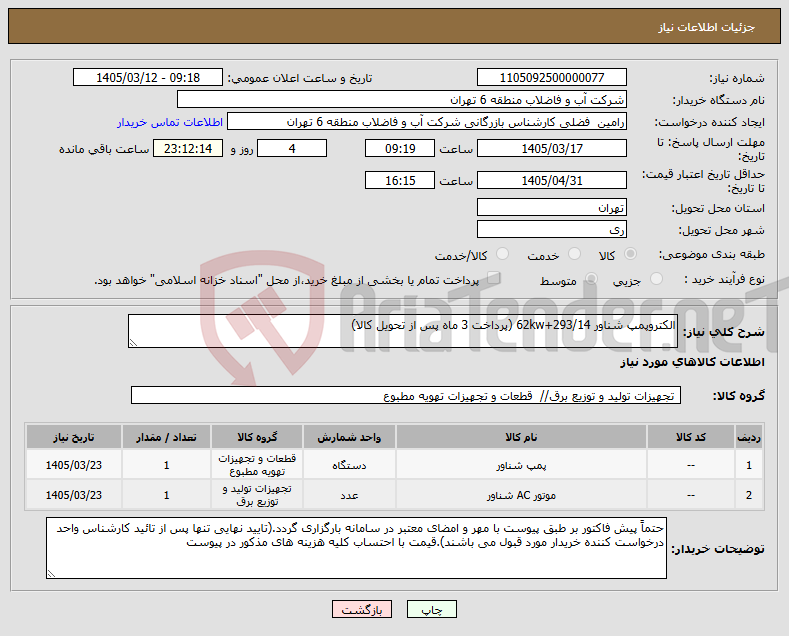Click the تاریخ نیاز column header
The height and width of the screenshot is (636, 789).
73,437
